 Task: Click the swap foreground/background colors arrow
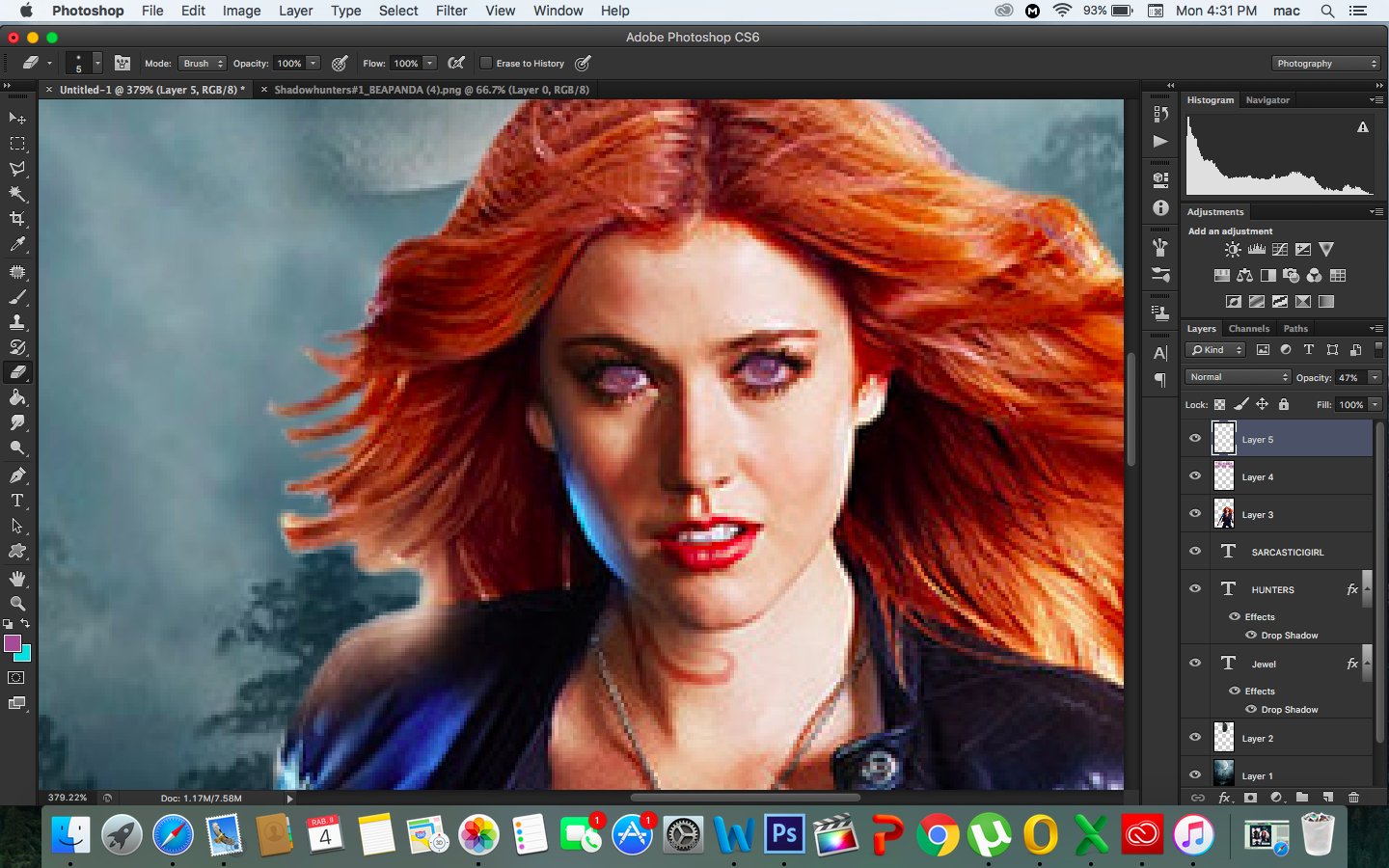[x=26, y=624]
